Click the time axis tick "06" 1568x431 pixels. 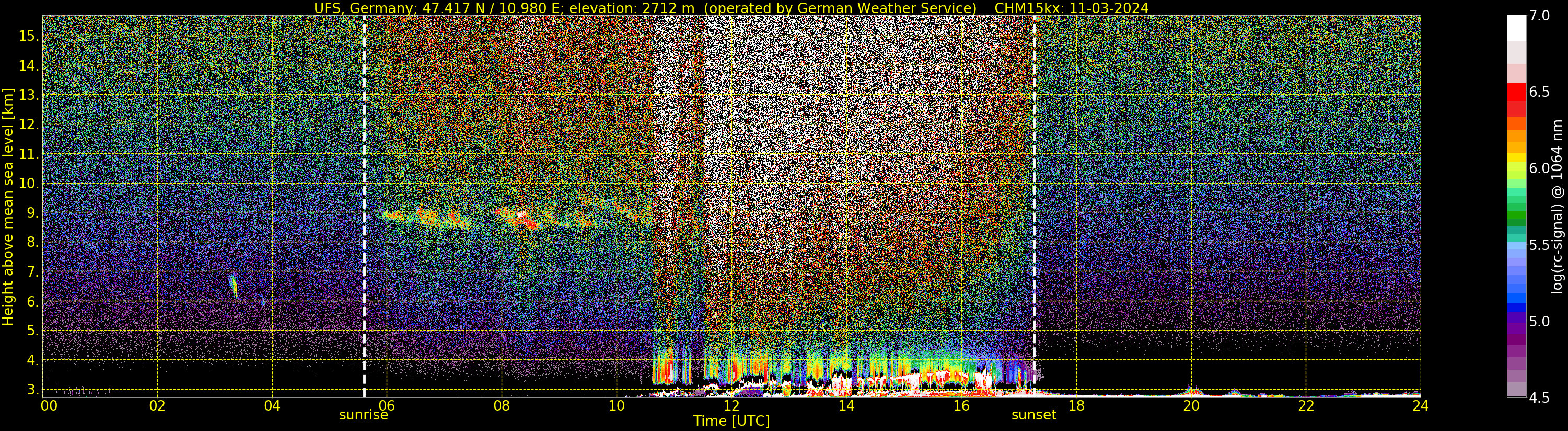pos(387,405)
